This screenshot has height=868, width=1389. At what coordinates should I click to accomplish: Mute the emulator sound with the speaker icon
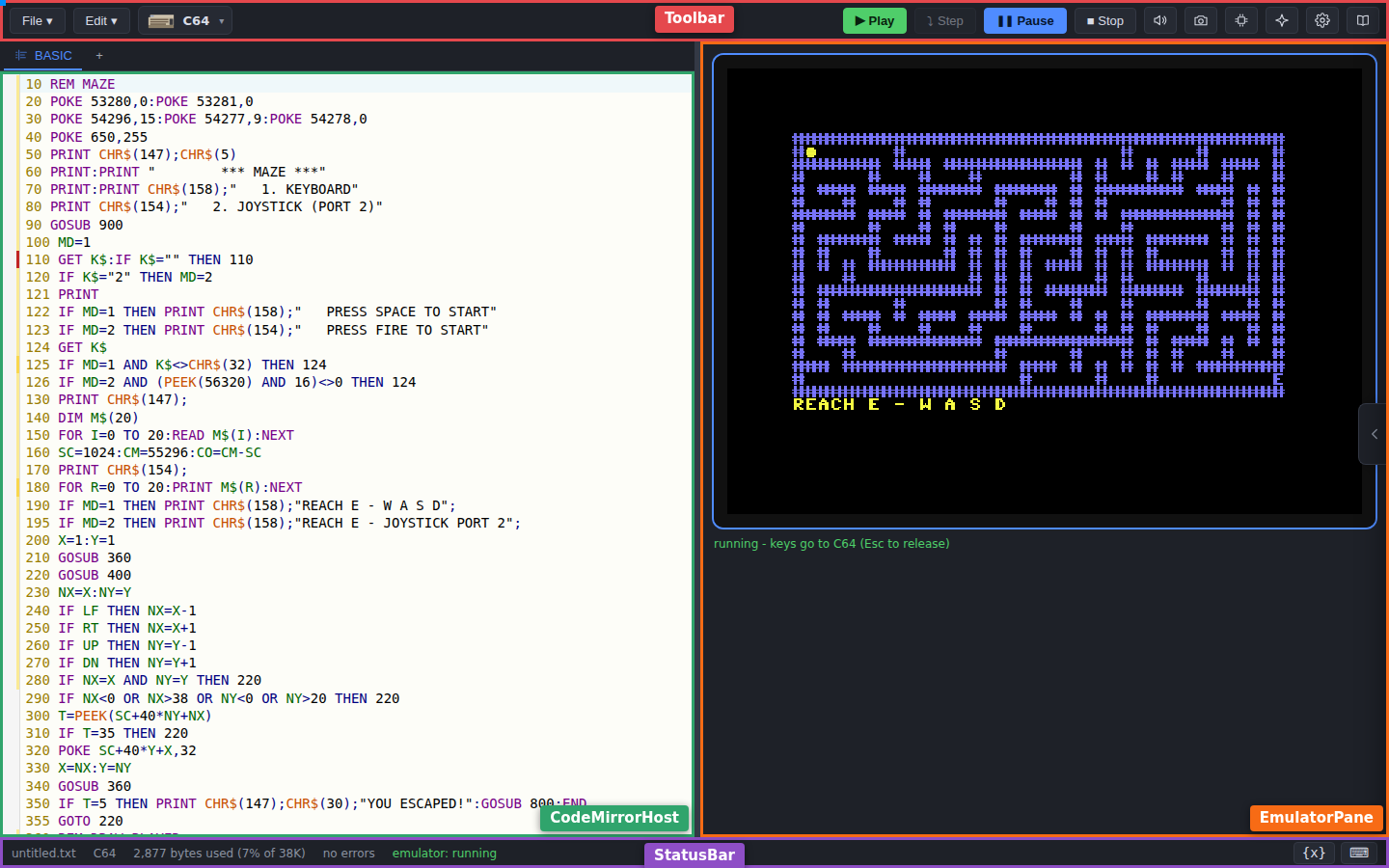[x=1160, y=20]
